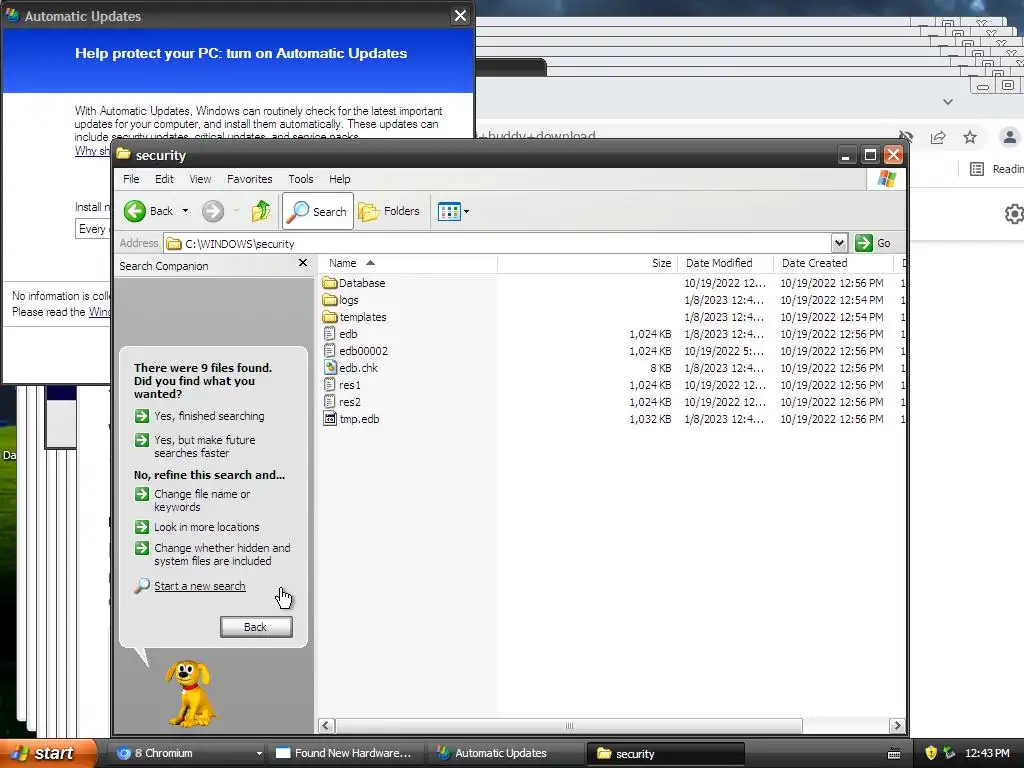The width and height of the screenshot is (1024, 768).
Task: Select the logs folder icon
Action: [330, 300]
